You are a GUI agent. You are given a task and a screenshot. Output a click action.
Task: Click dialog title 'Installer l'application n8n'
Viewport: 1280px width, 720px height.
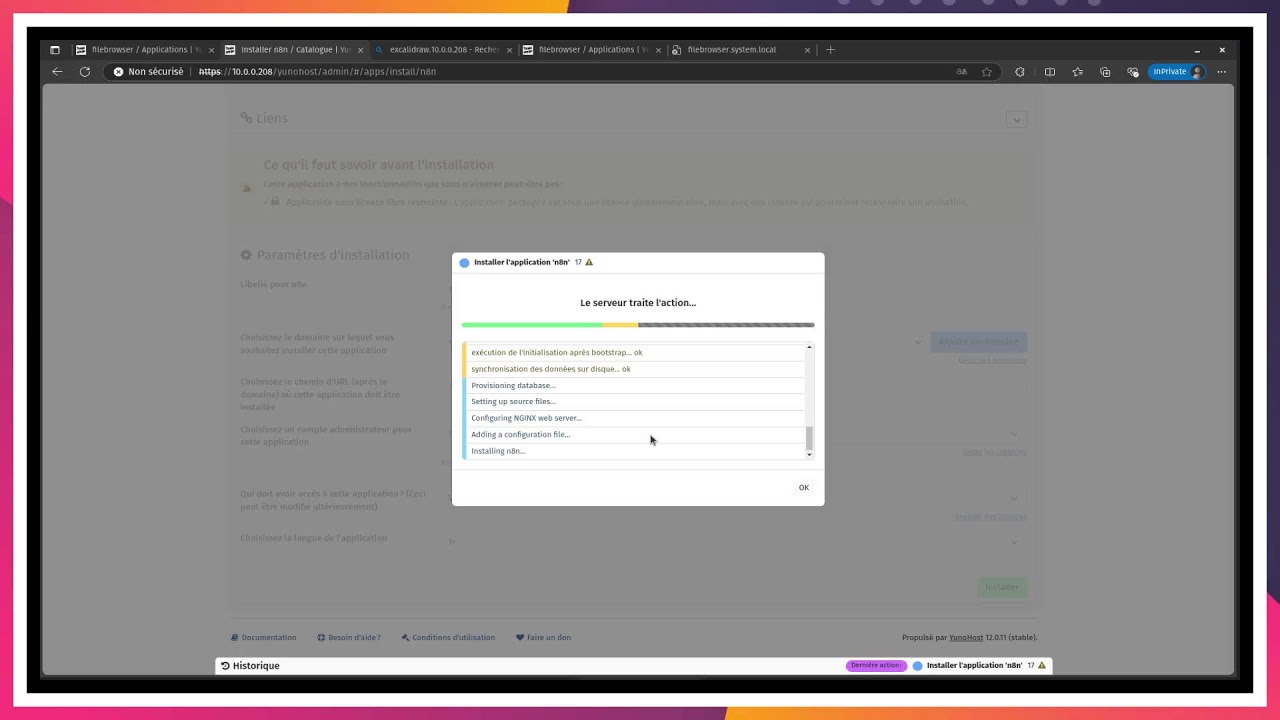[x=522, y=262]
